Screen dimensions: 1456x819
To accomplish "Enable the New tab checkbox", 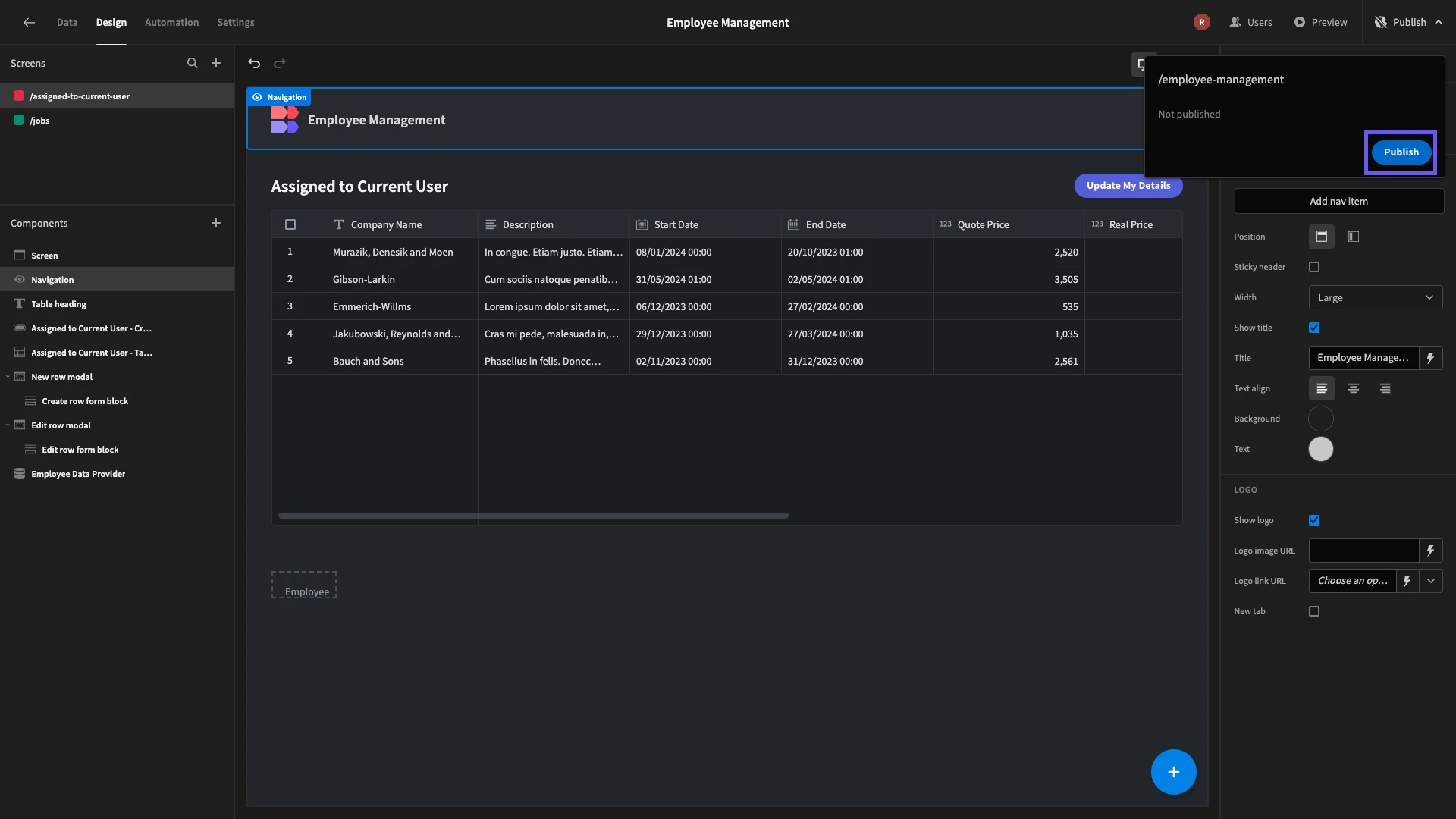I will pos(1314,611).
